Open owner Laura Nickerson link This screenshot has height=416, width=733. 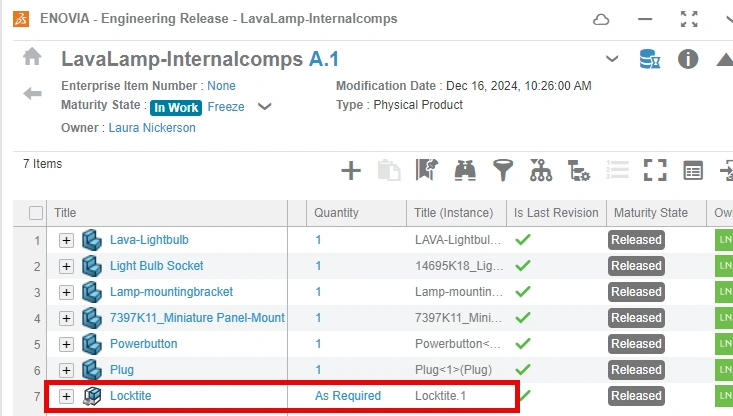[151, 128]
